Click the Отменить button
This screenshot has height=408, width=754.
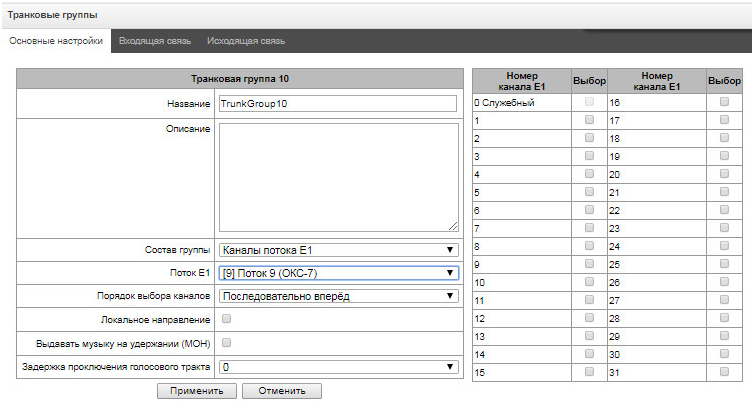click(281, 391)
